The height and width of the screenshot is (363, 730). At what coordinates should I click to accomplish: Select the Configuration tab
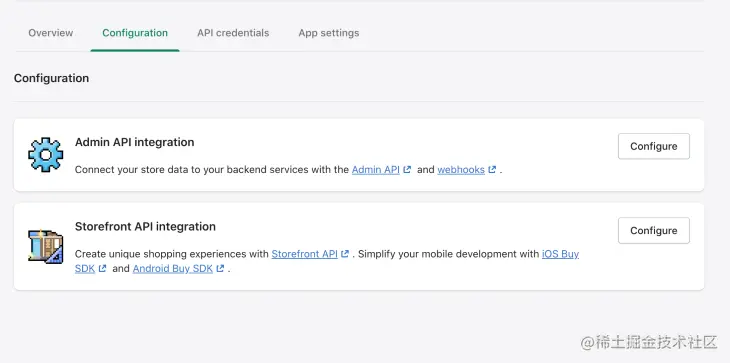tap(135, 33)
